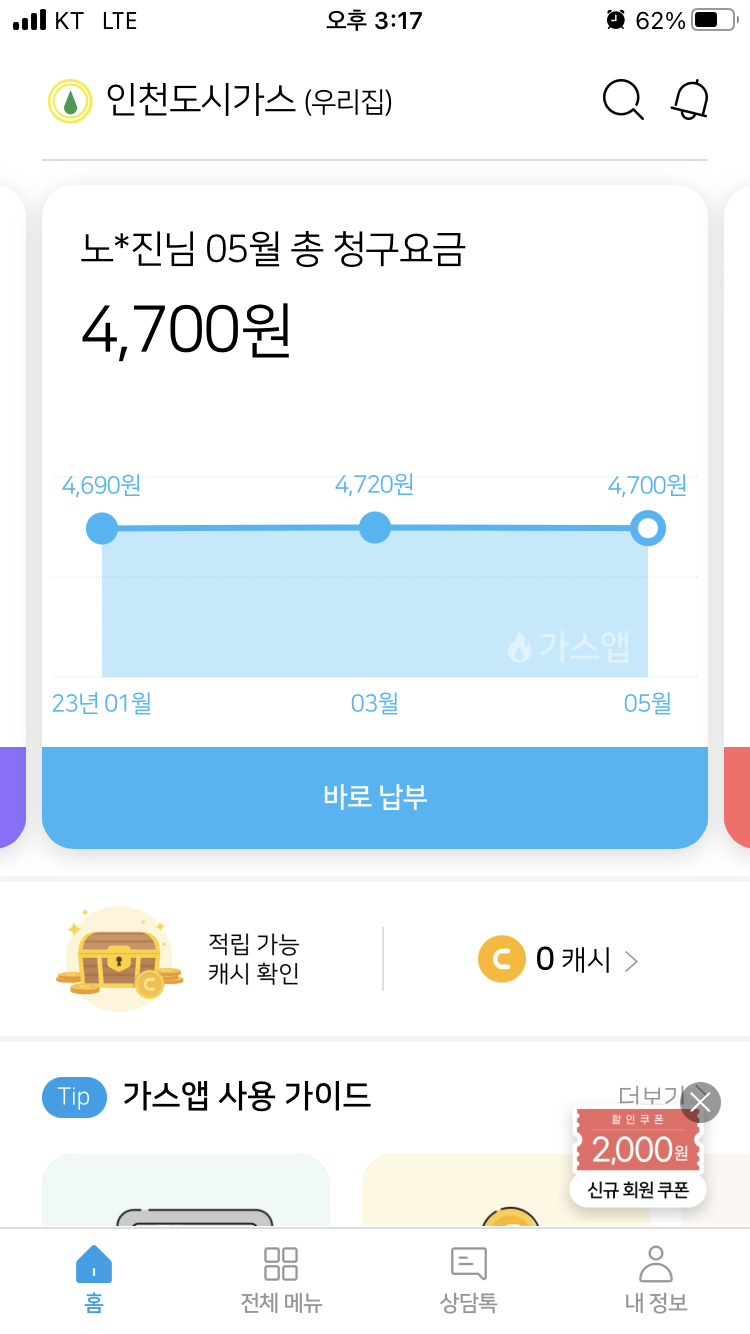Viewport: 750px width, 1334px height.
Task: Open the 전체 메뉴 tab
Action: (x=281, y=1278)
